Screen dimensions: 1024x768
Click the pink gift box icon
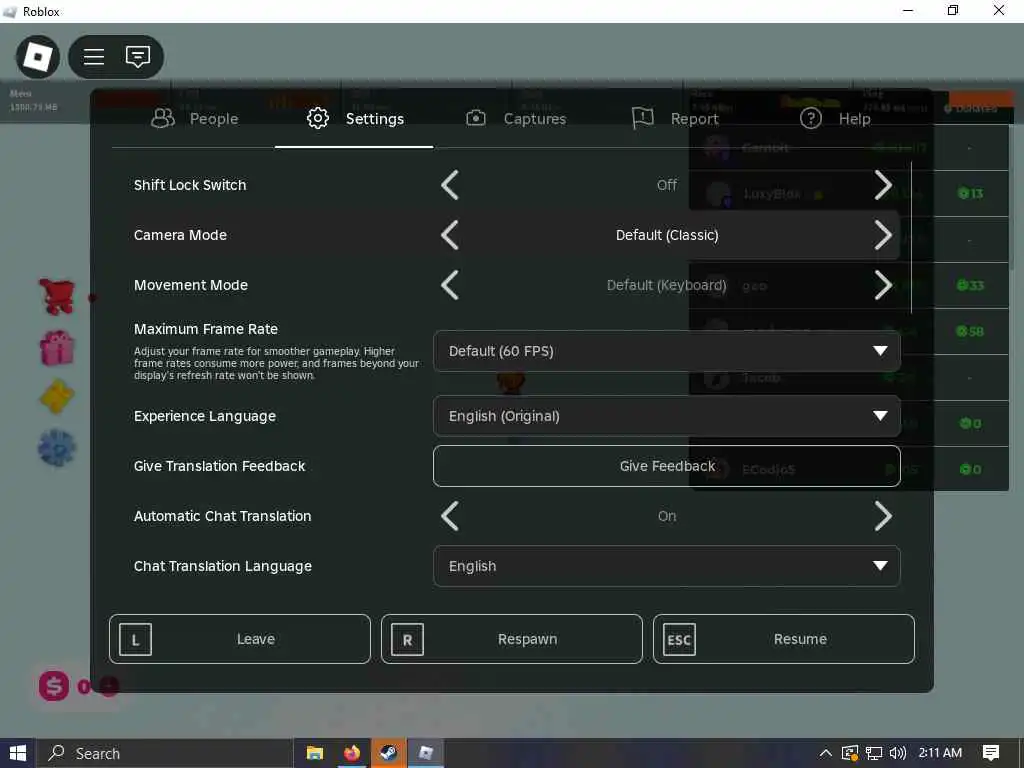[57, 347]
